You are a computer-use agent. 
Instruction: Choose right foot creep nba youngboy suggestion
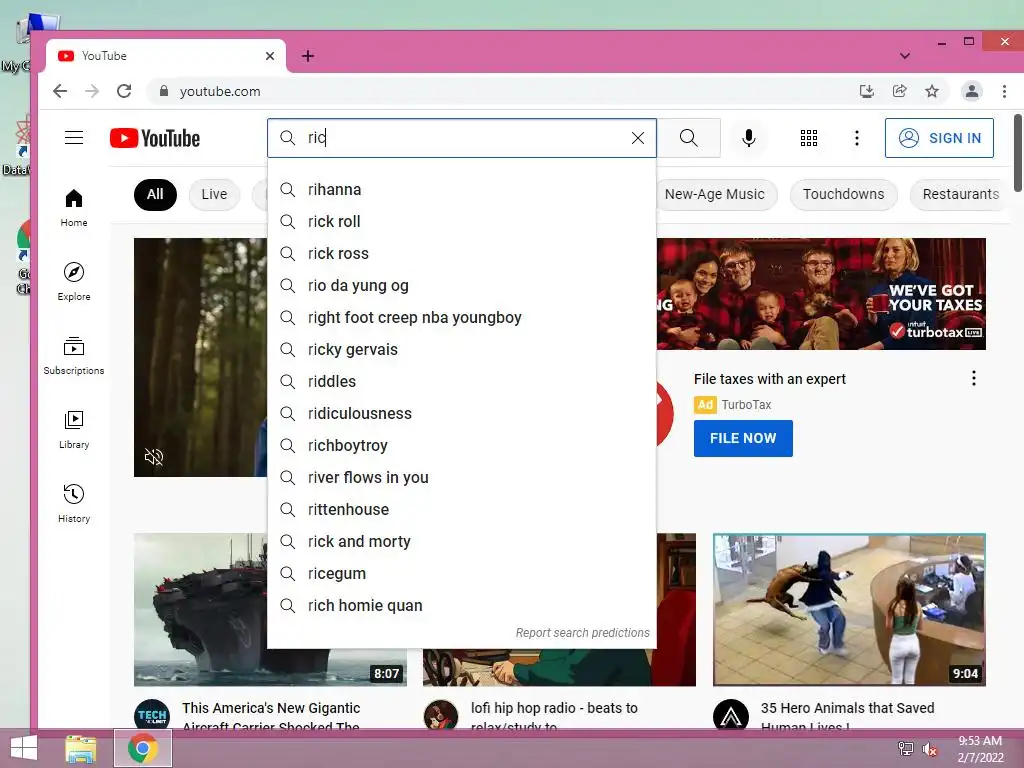tap(461, 317)
